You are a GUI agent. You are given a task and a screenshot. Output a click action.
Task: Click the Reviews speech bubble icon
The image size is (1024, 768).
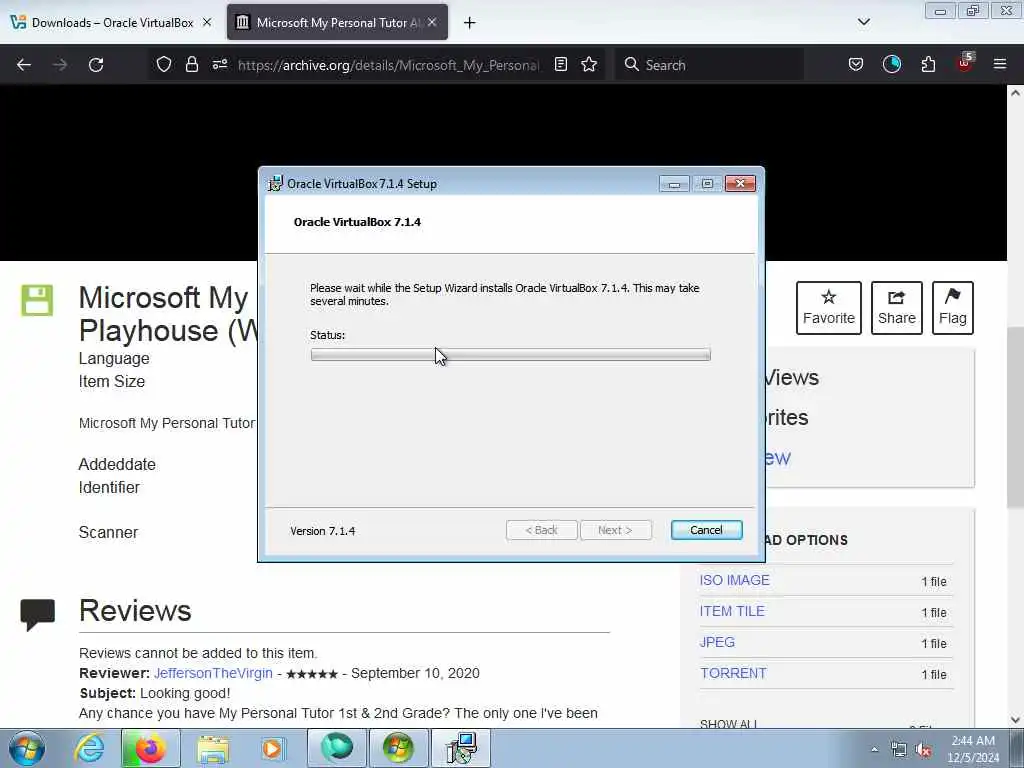pyautogui.click(x=37, y=615)
